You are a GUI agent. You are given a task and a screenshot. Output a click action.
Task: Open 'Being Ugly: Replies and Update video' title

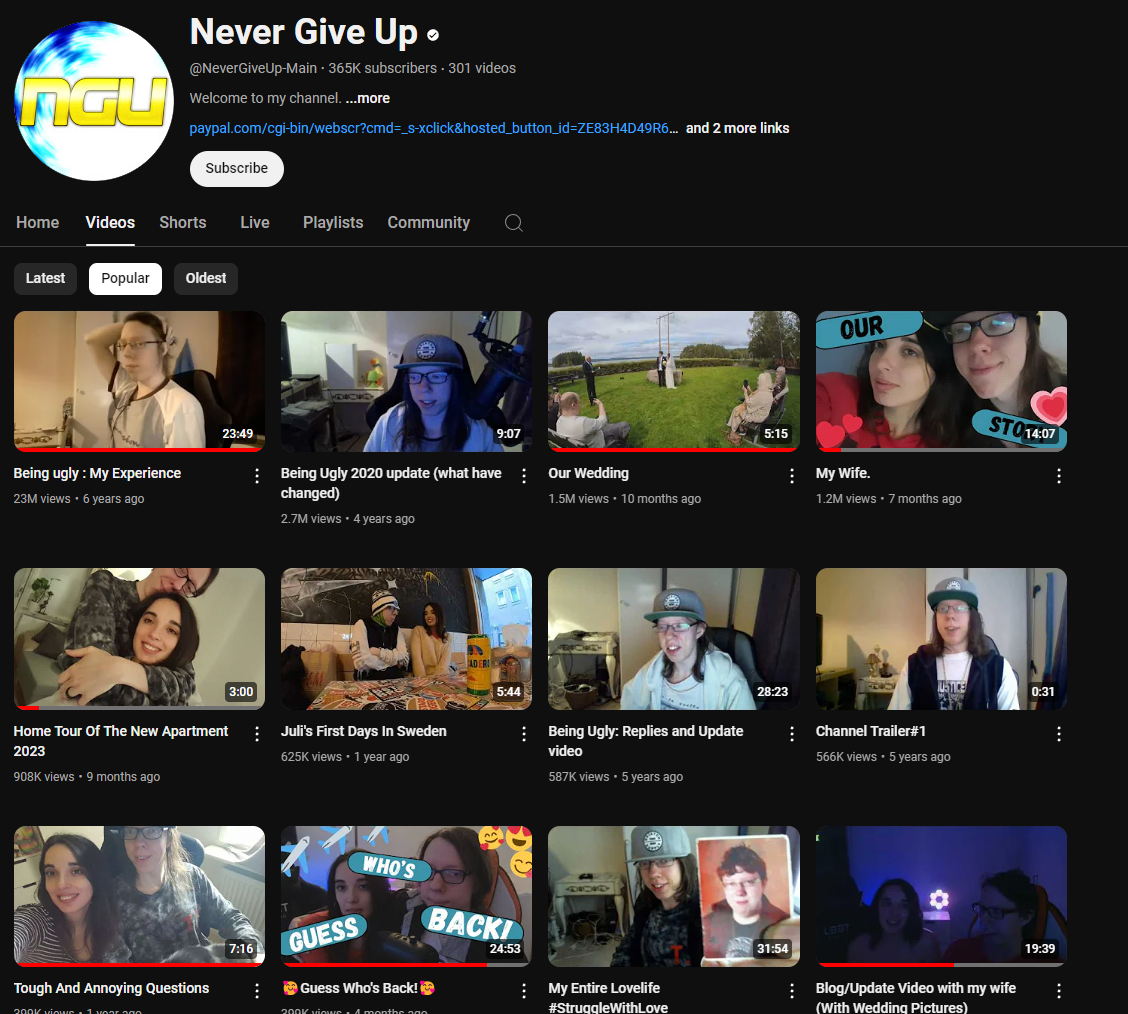point(645,741)
